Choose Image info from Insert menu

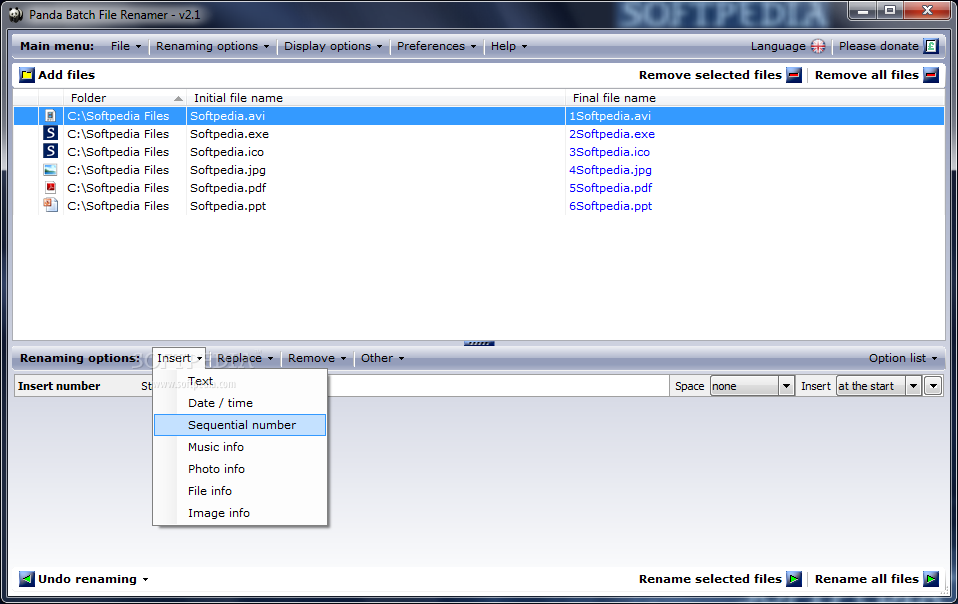click(240, 513)
